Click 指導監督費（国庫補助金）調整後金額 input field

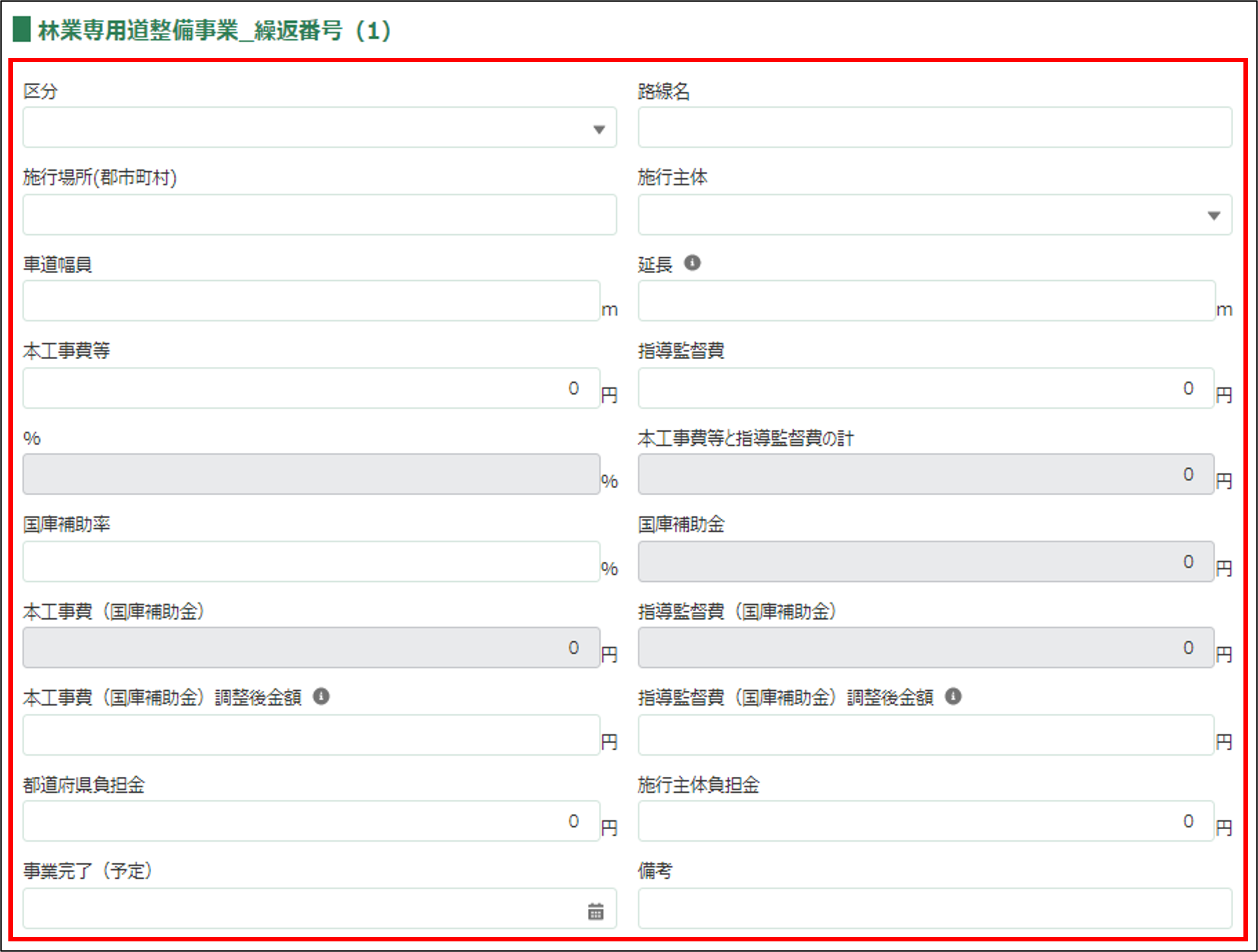(x=926, y=735)
